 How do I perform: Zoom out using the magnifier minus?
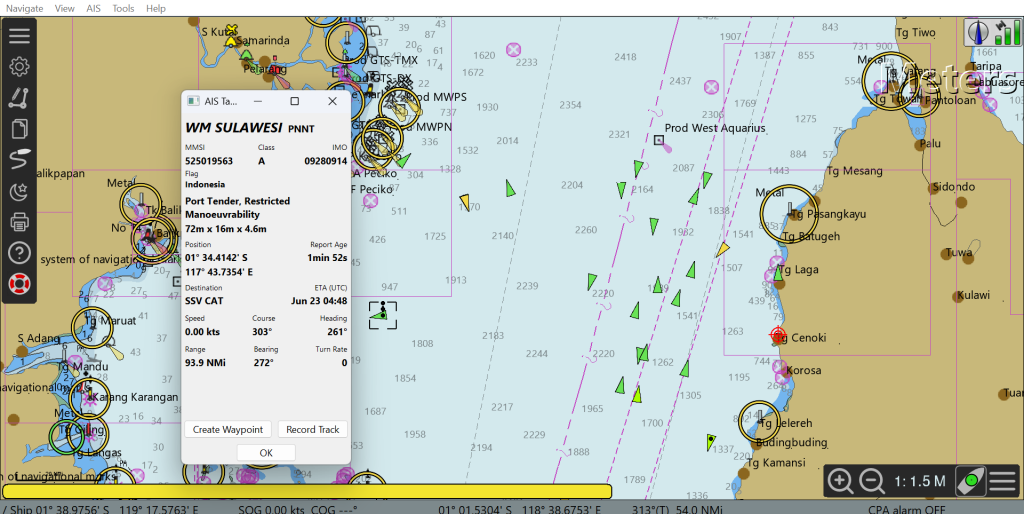click(x=872, y=481)
